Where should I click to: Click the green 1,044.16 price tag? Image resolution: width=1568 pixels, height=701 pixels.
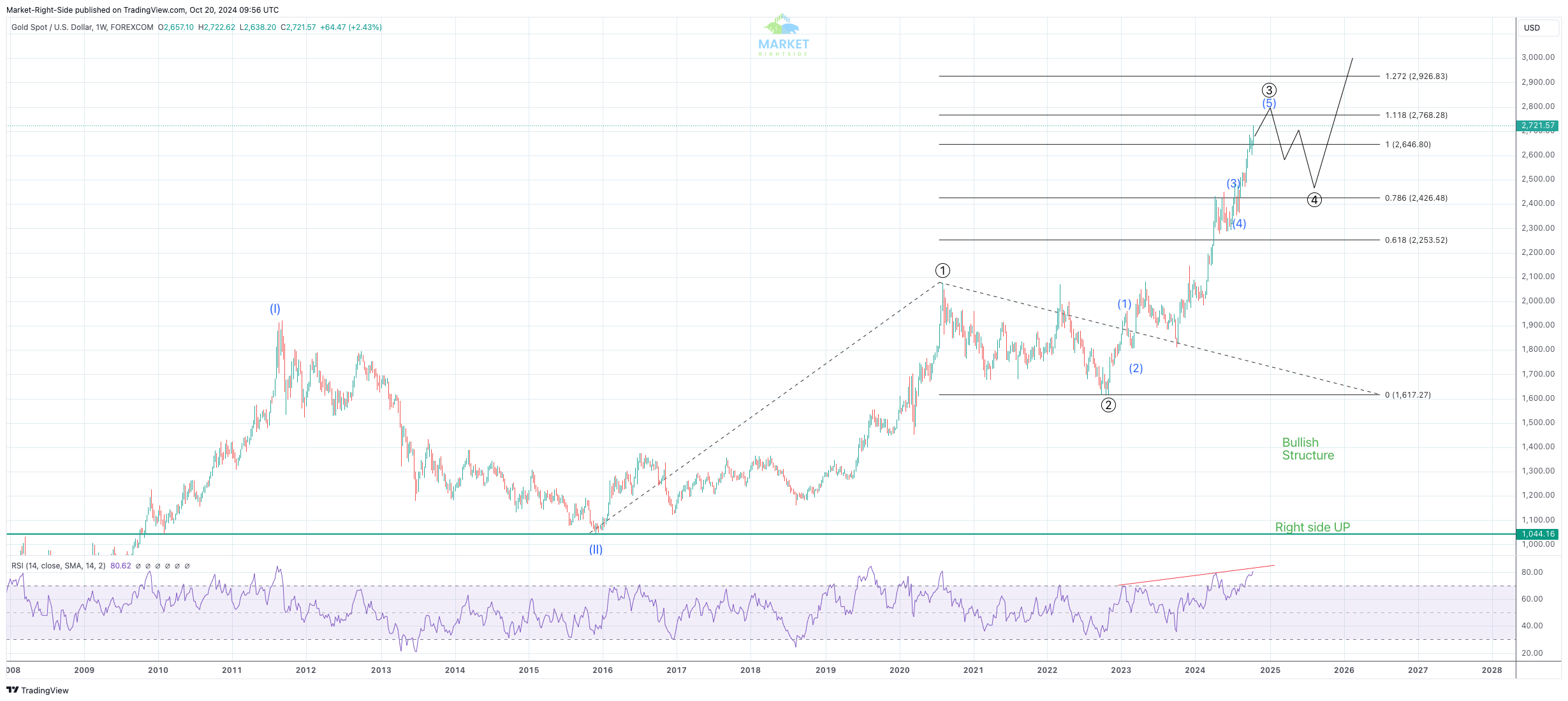click(x=1537, y=534)
